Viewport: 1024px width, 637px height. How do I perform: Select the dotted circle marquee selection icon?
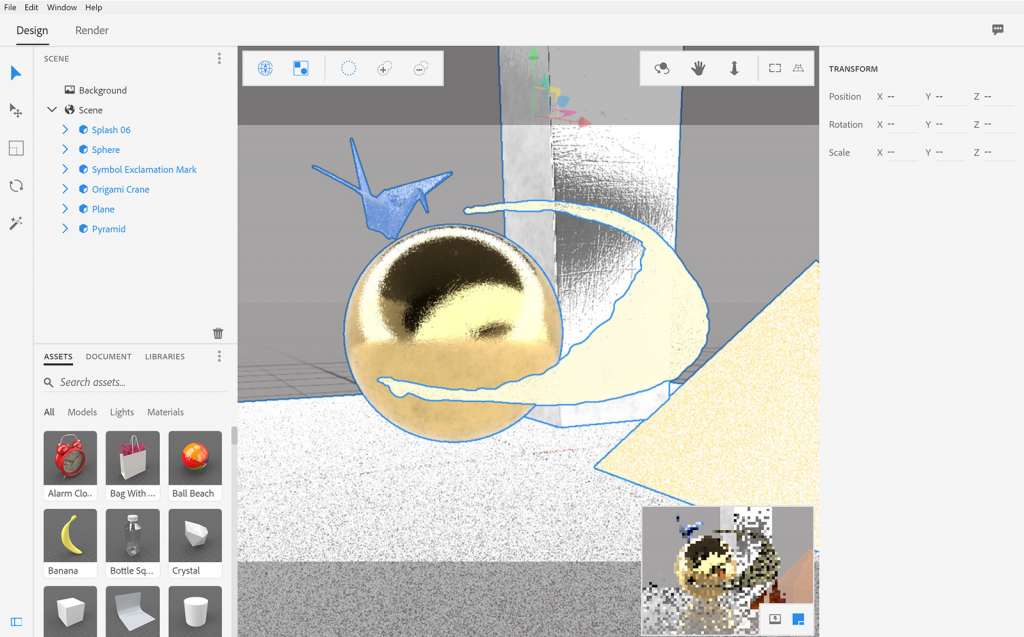(348, 68)
